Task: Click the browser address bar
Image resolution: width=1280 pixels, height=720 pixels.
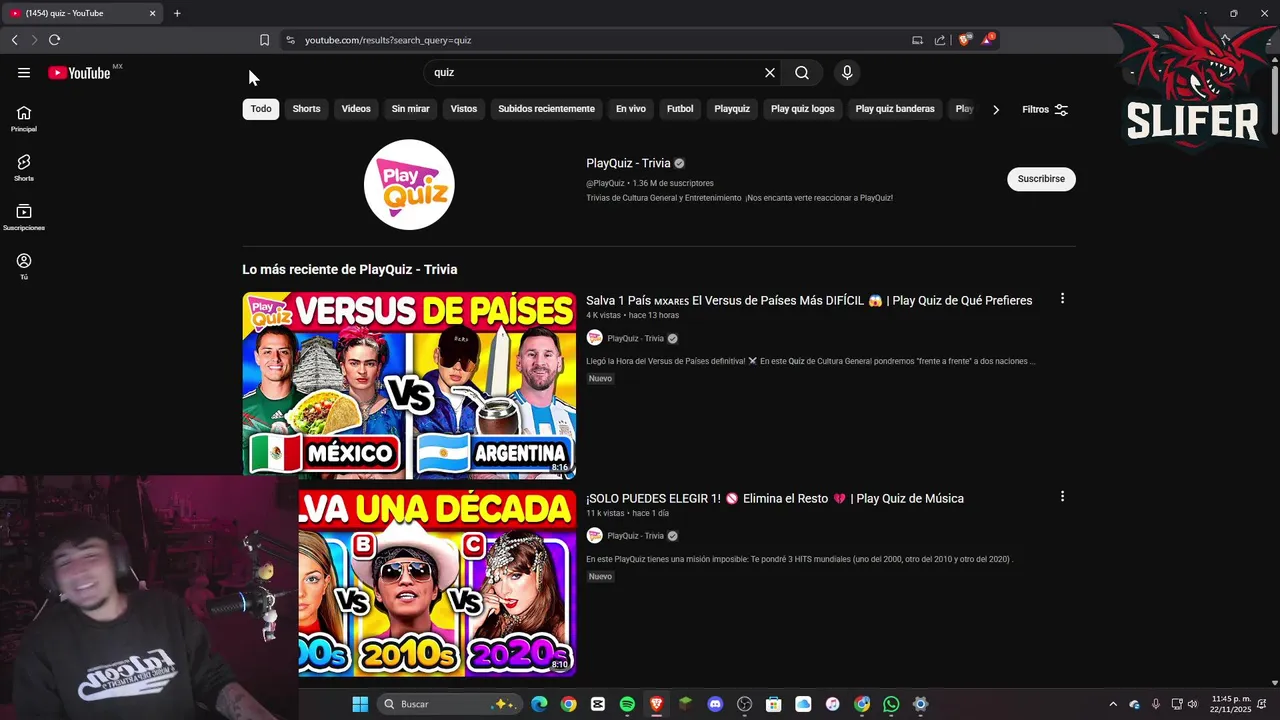Action: click(x=600, y=40)
